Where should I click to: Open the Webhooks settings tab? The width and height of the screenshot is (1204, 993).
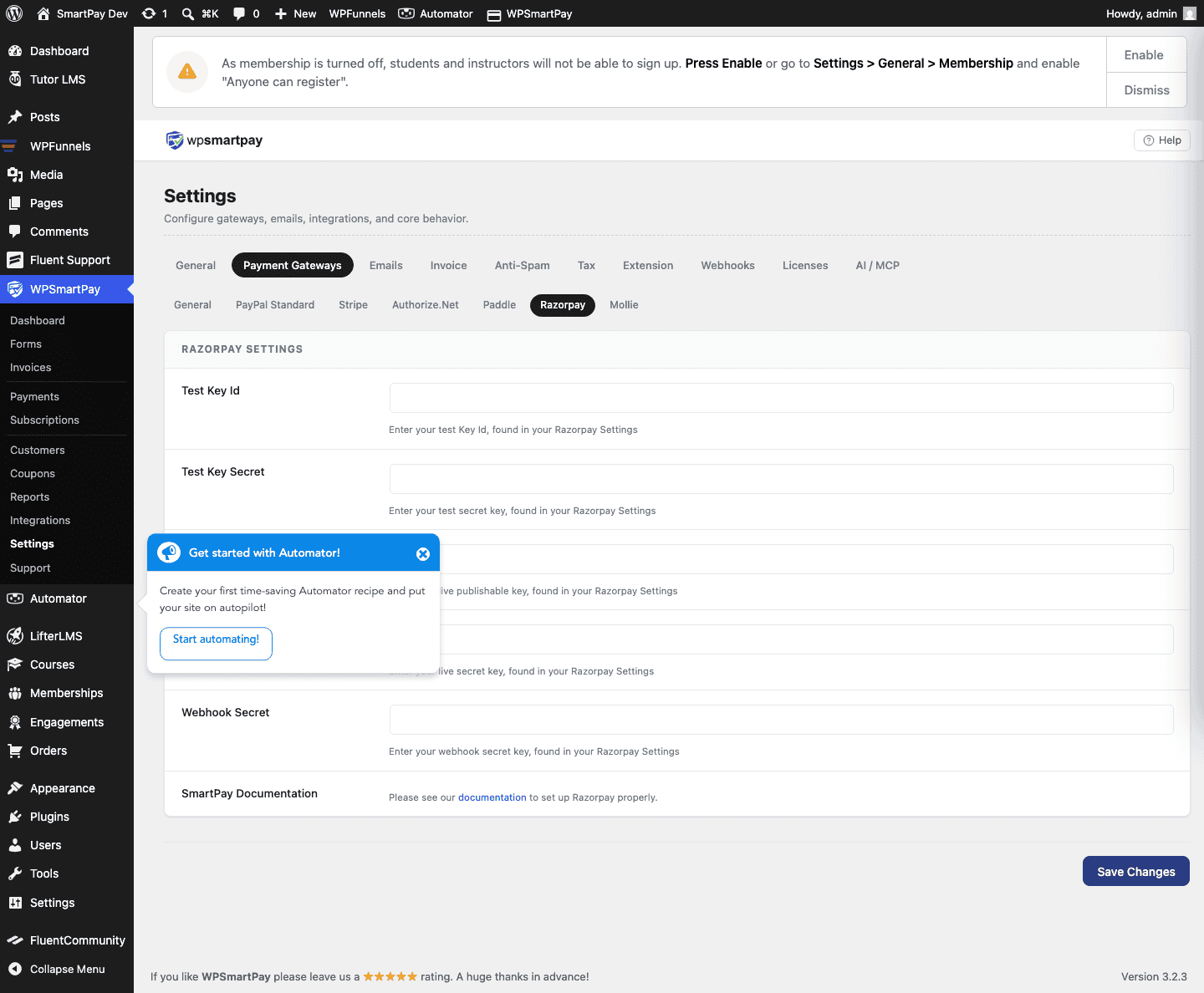[728, 265]
